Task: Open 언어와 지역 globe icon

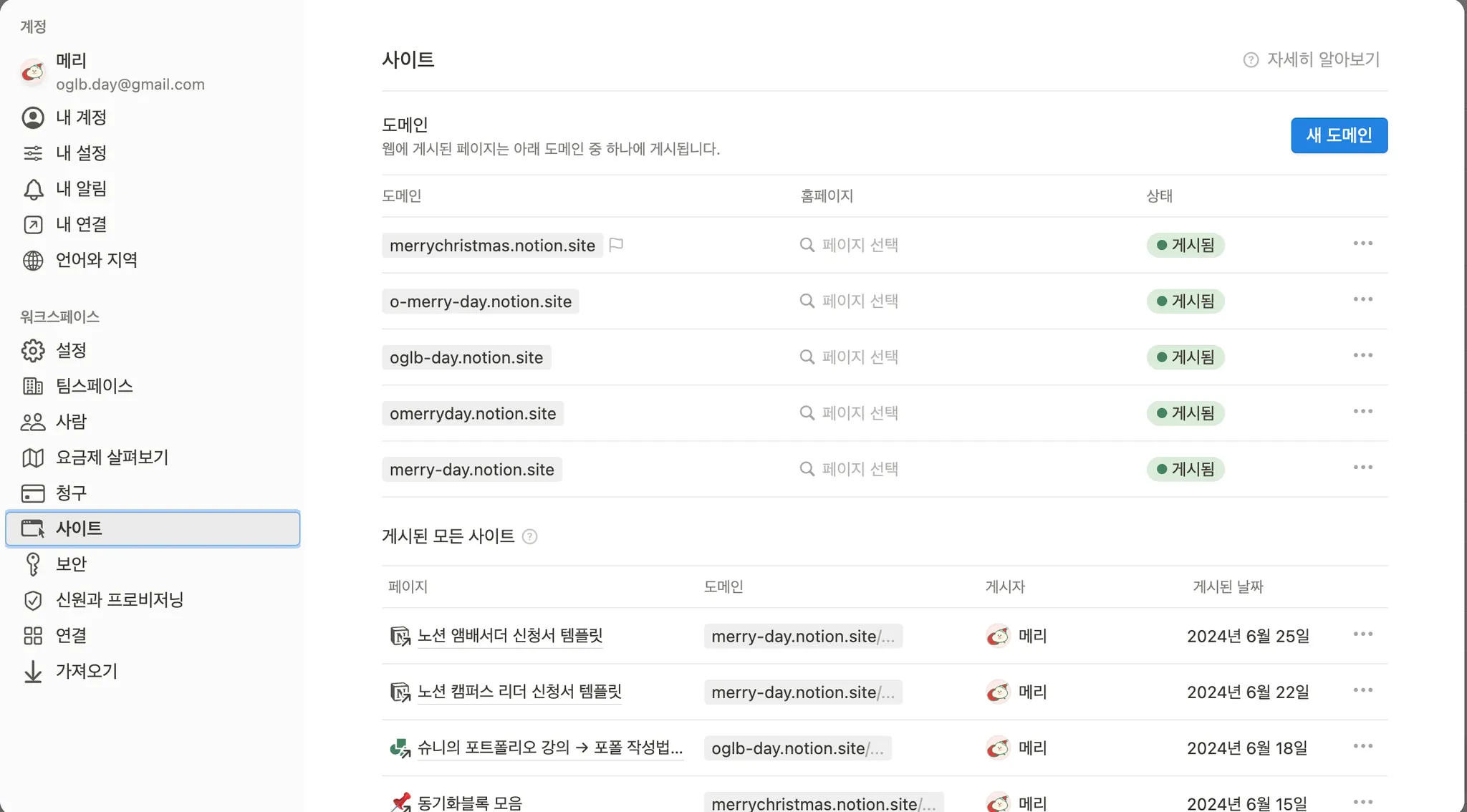Action: (x=33, y=260)
